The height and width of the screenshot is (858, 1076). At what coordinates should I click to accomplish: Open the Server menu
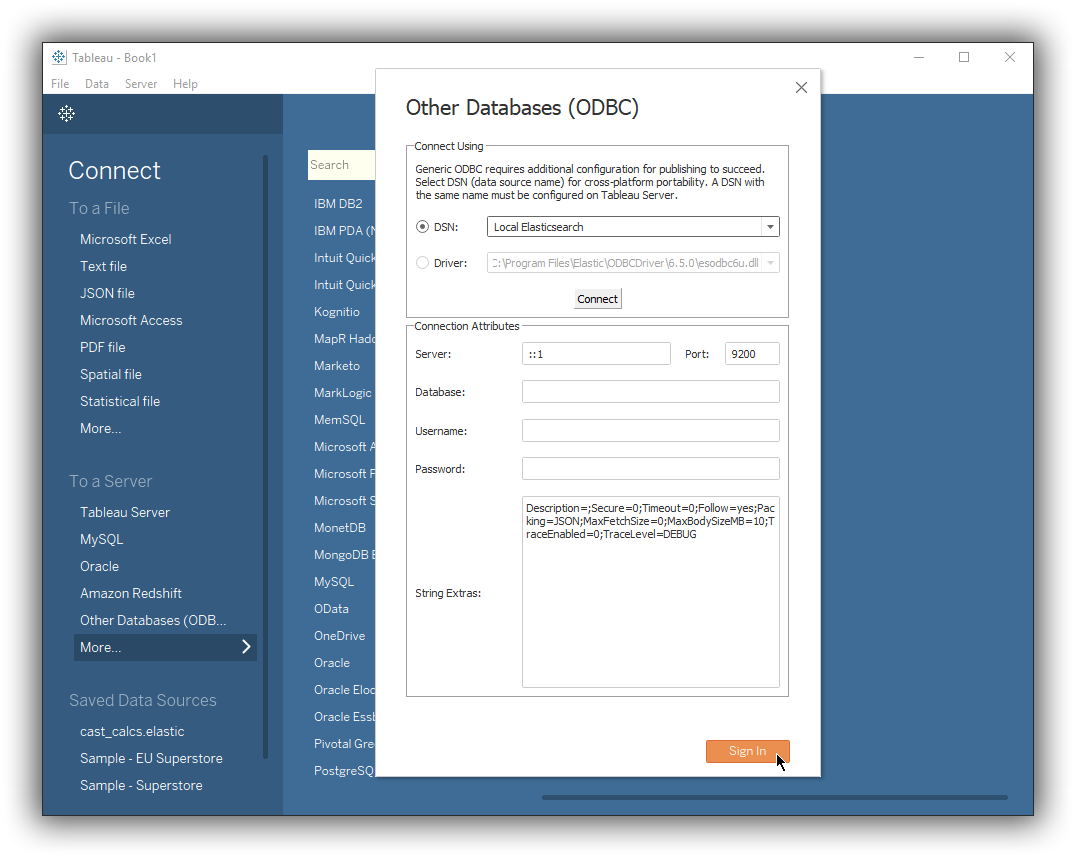(x=140, y=84)
